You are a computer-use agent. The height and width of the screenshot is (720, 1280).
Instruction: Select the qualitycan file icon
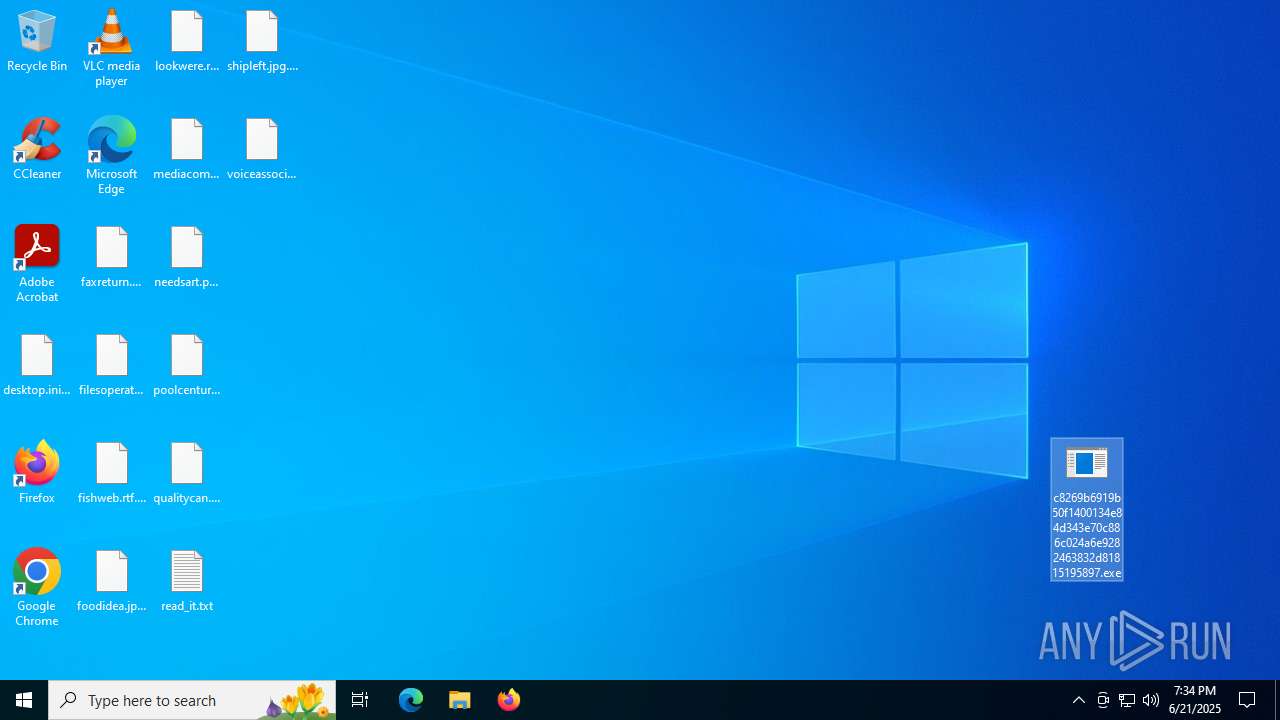(x=187, y=473)
